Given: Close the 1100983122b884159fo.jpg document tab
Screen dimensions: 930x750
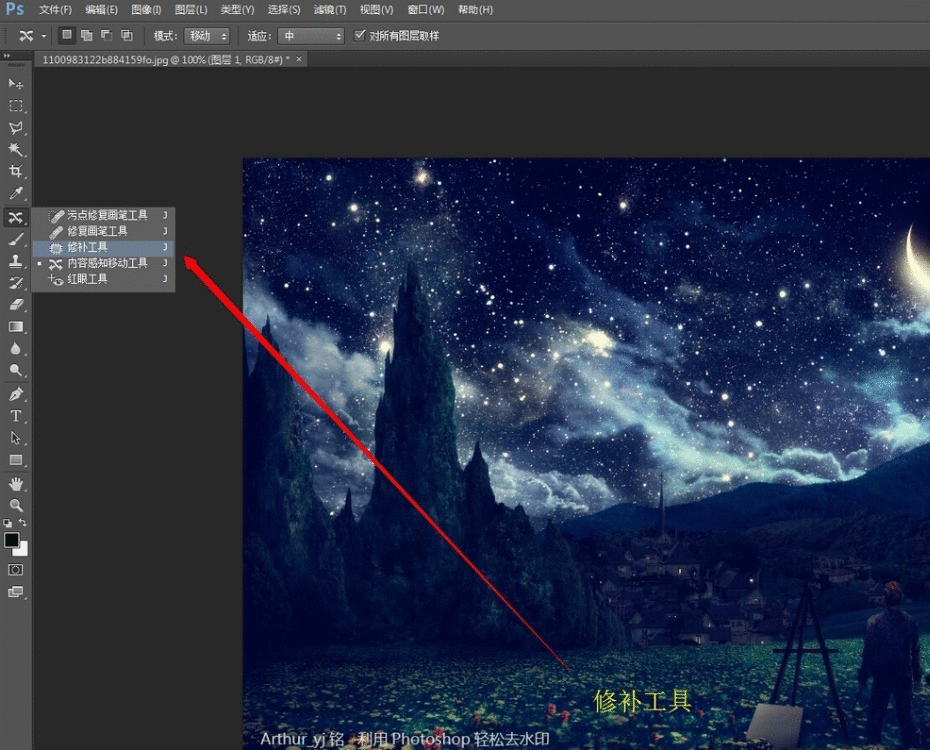Looking at the screenshot, I should 298,59.
